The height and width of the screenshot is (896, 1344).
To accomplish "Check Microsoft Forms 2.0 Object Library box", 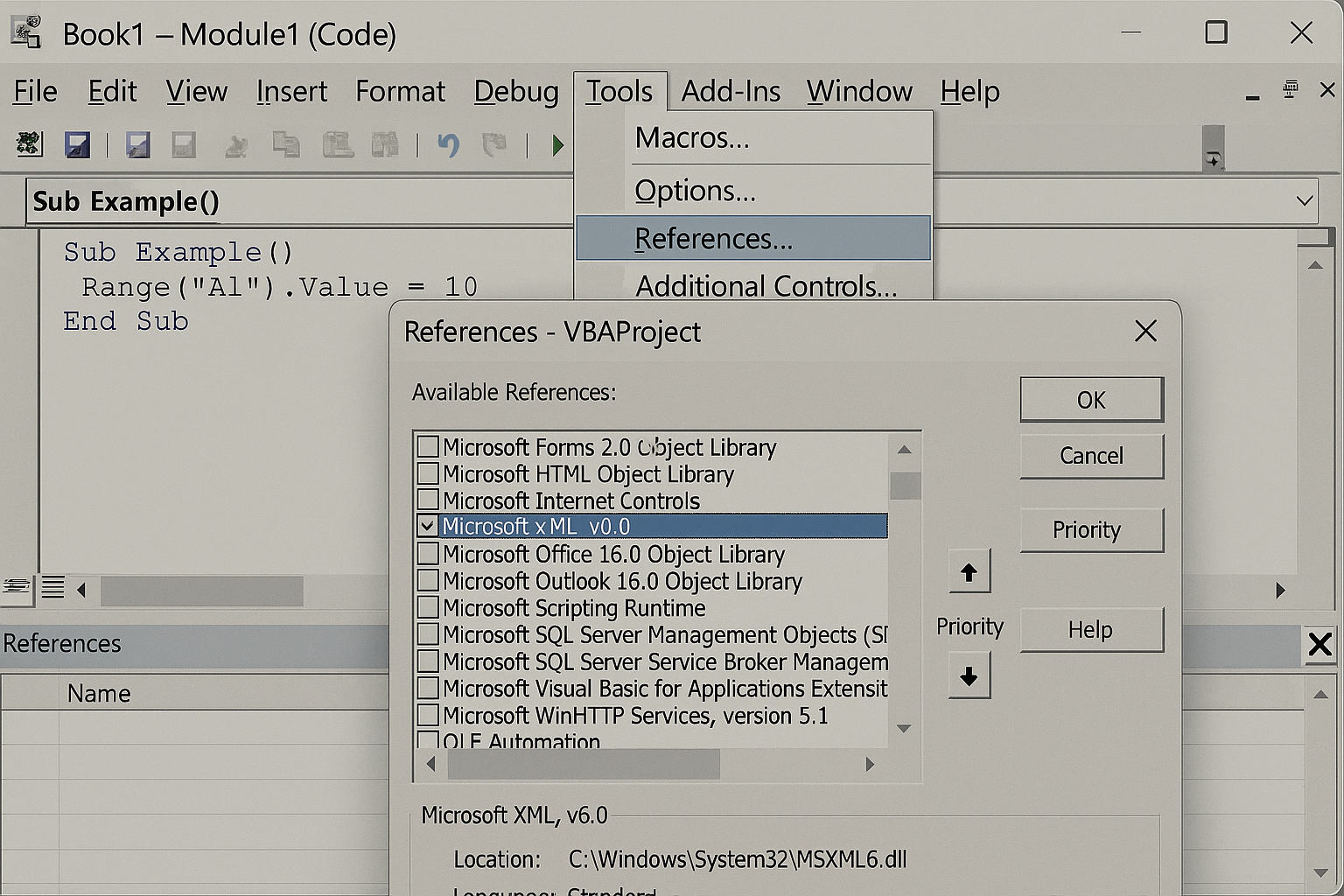I will coord(428,446).
